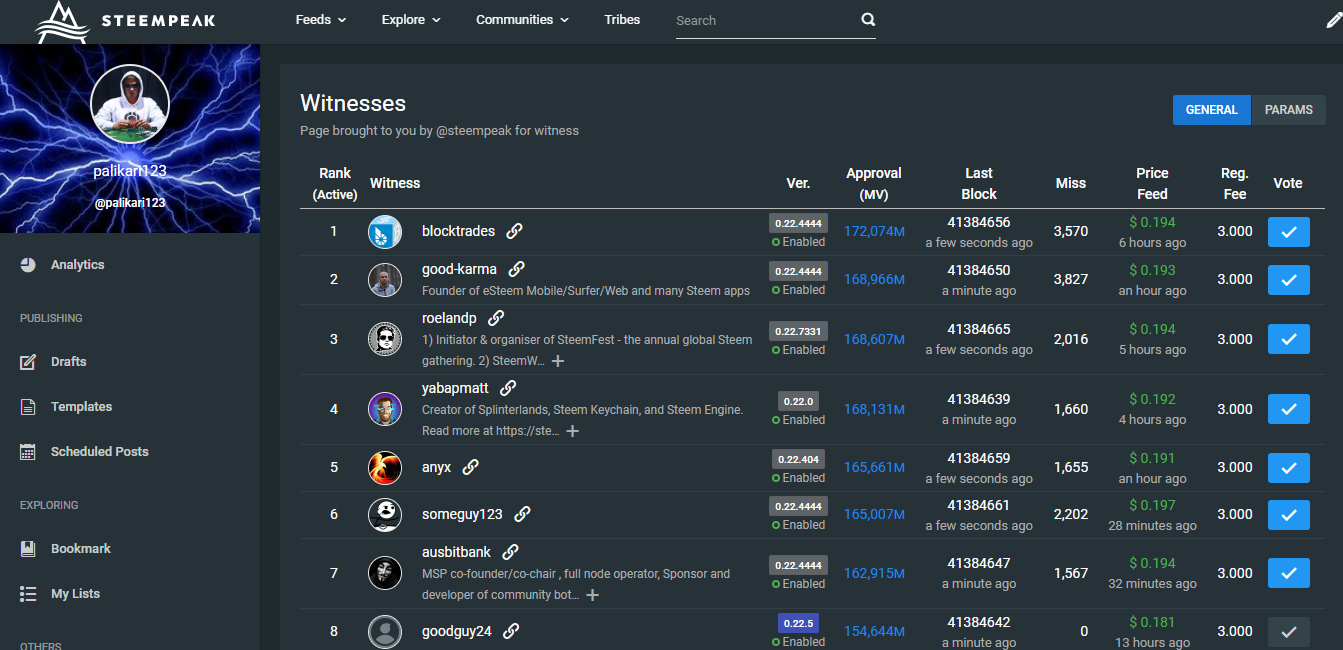This screenshot has width=1343, height=650.
Task: Toggle the vote checkbox for blocktrades
Action: pos(1288,232)
